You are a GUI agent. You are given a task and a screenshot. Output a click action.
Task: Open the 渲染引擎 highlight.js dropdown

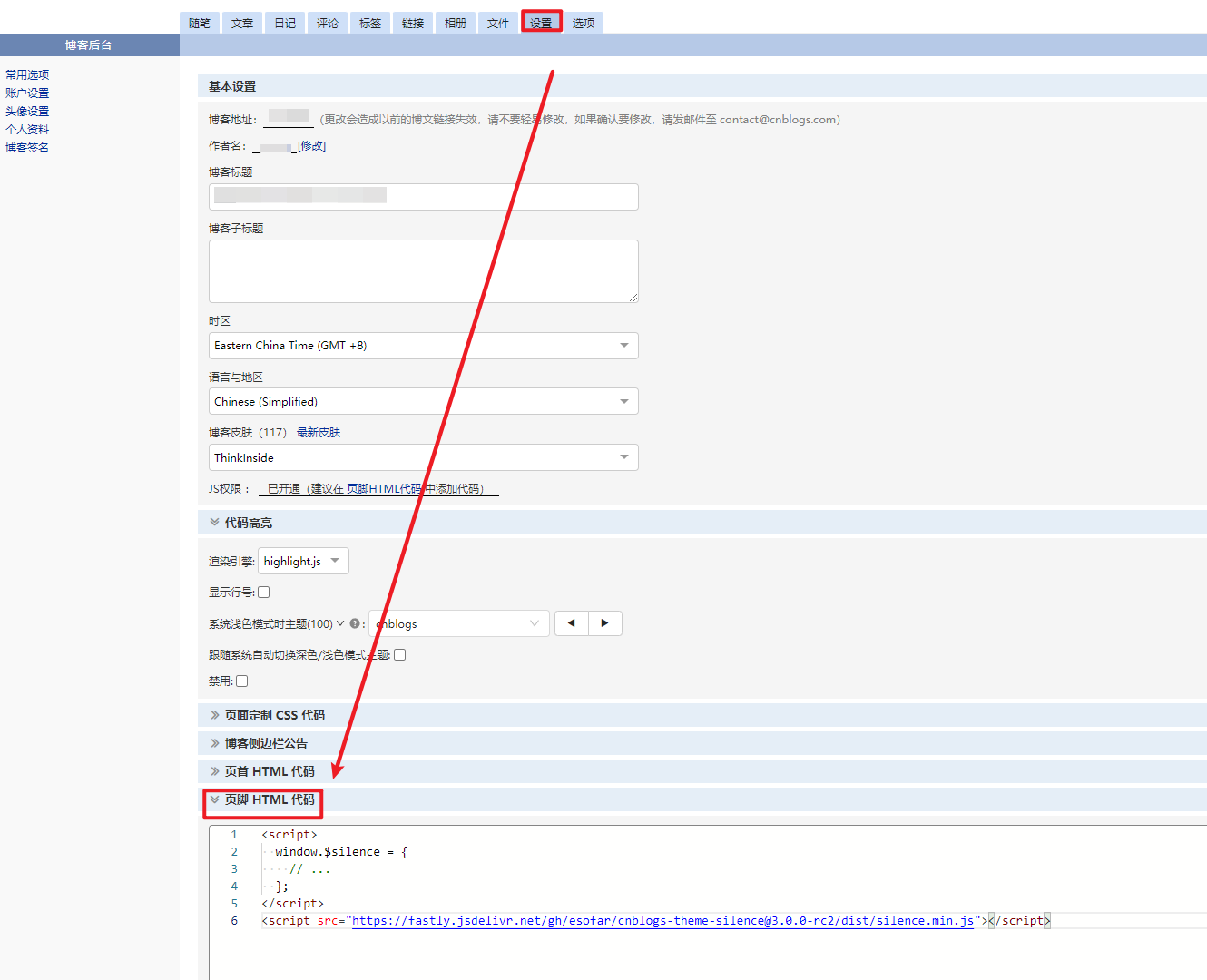click(x=303, y=561)
